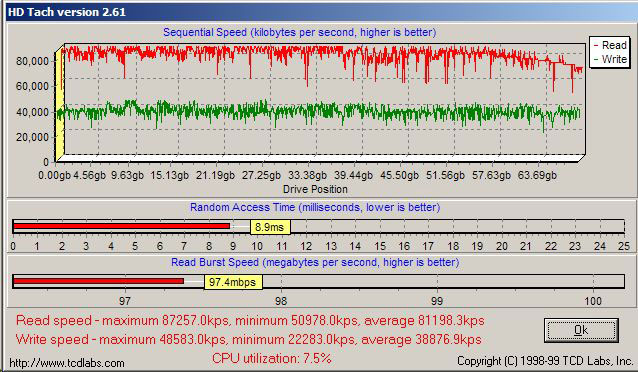The image size is (638, 372).
Task: Click the 40,000 y-axis label
Action: point(32,112)
